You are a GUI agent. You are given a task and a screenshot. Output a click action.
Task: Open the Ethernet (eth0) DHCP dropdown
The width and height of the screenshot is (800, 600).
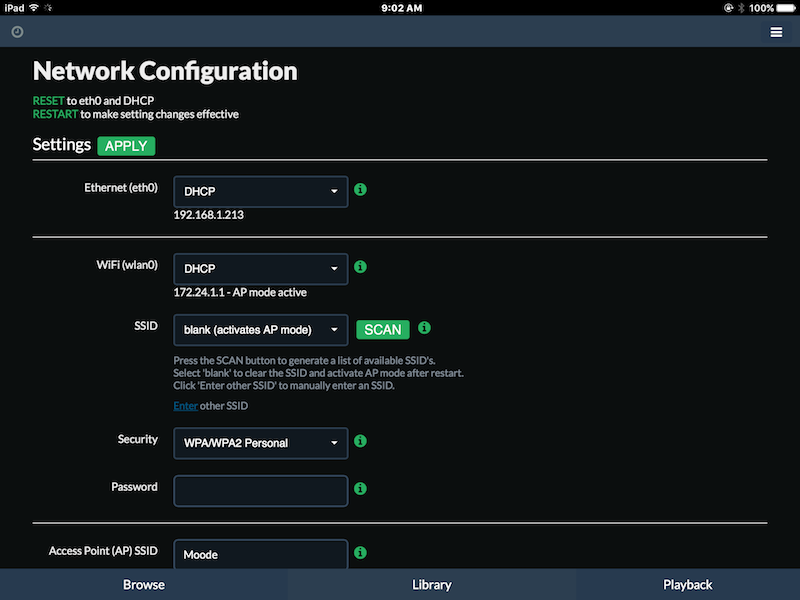click(x=261, y=191)
